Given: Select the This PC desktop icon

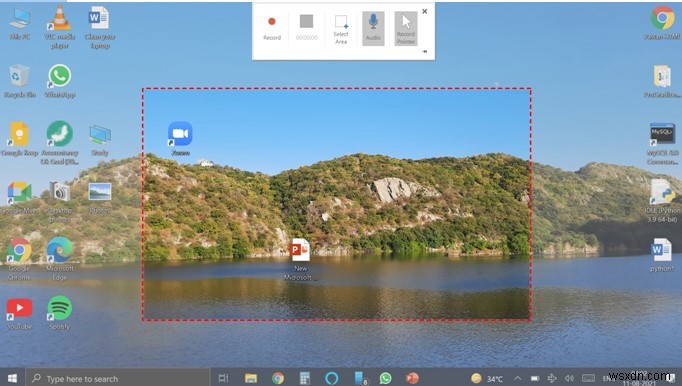Looking at the screenshot, I should [x=20, y=24].
